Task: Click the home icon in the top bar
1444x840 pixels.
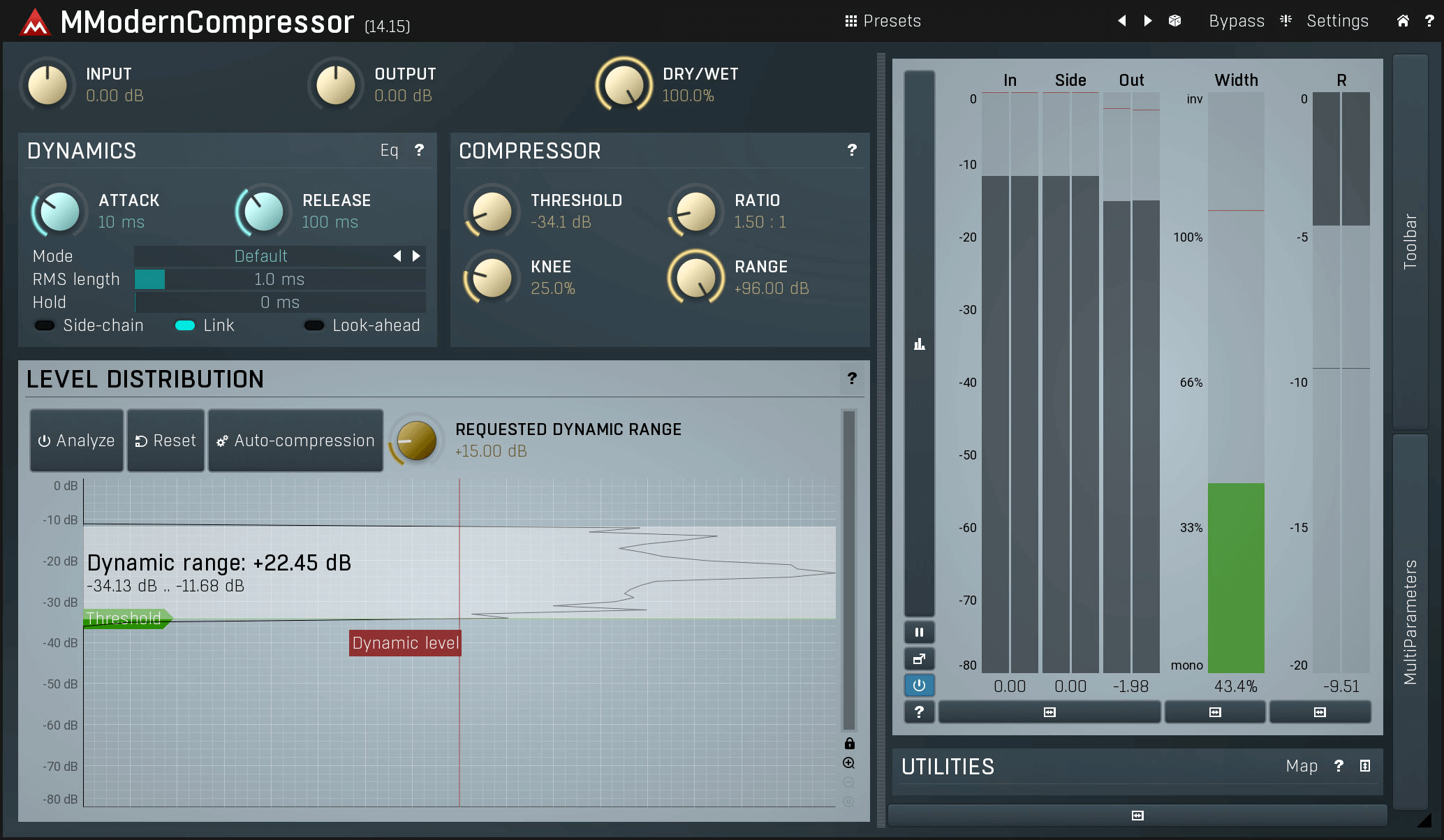Action: [1403, 21]
